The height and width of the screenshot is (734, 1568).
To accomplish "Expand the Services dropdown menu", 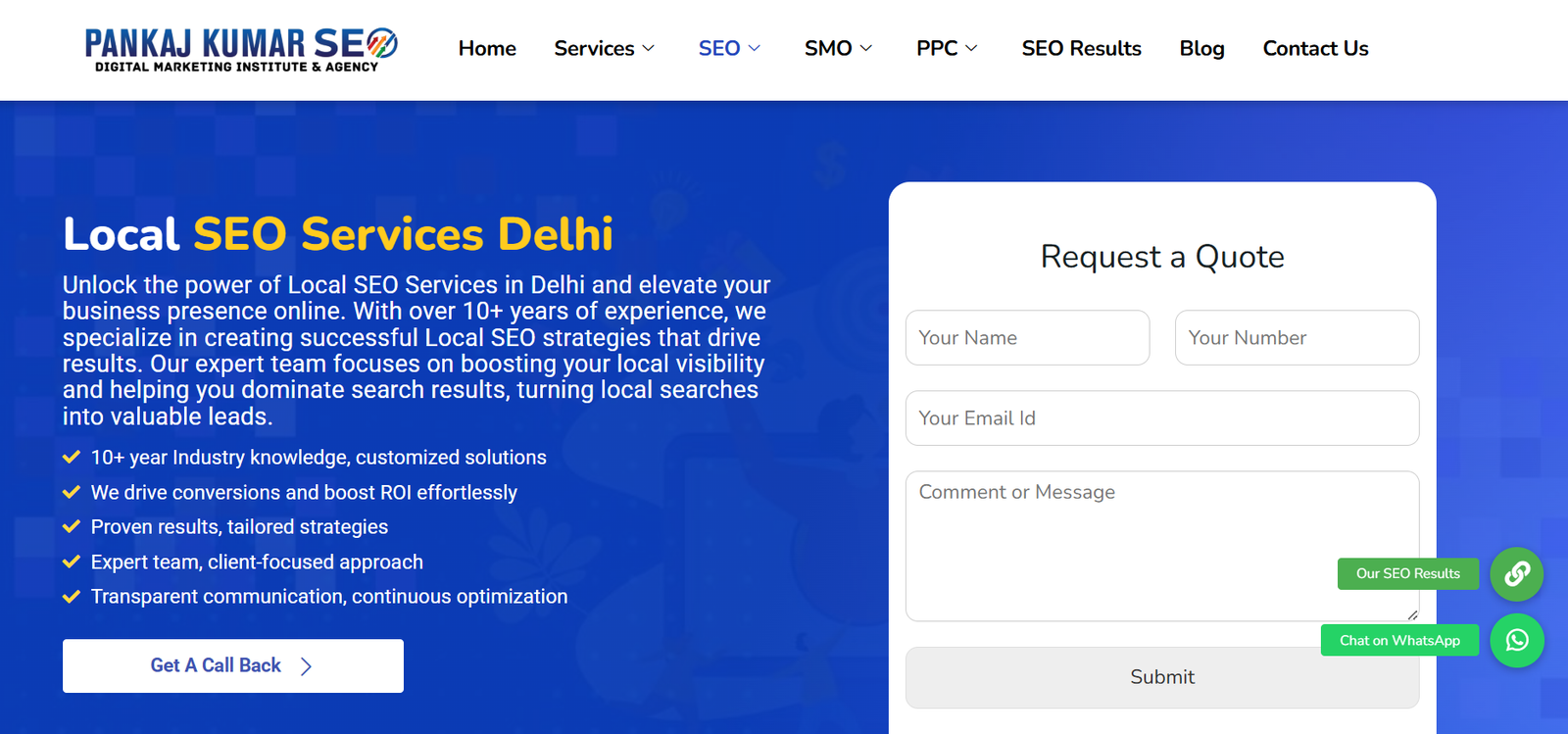I will [x=604, y=49].
